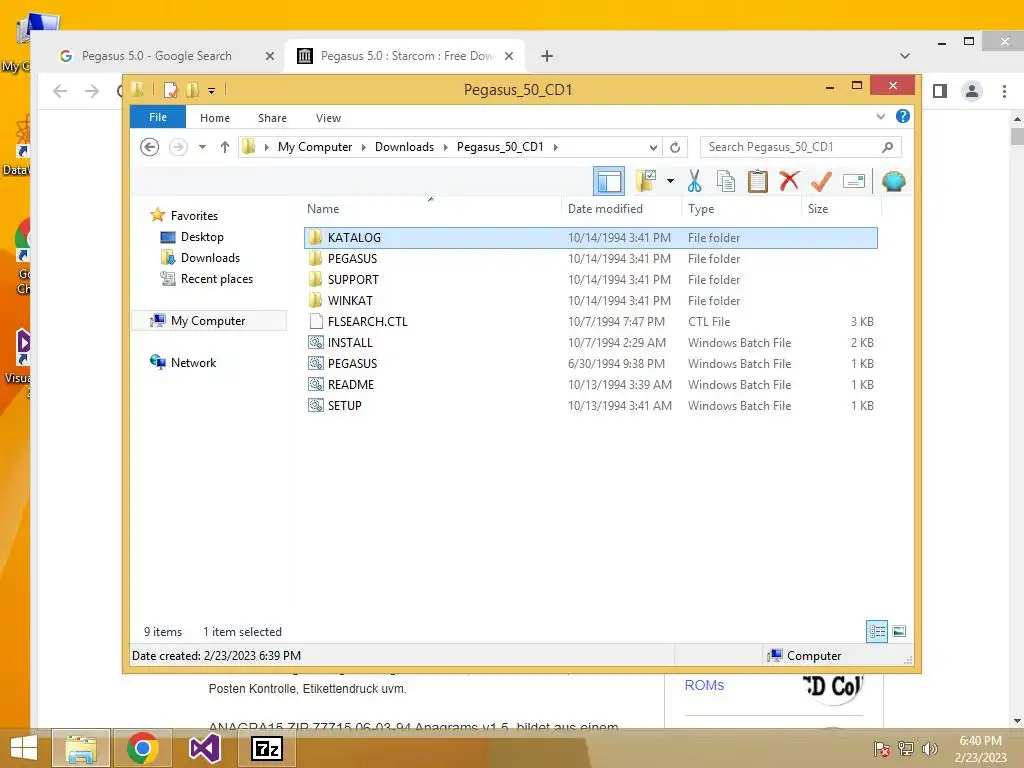Select the PEGASUS folder

coord(590,259)
